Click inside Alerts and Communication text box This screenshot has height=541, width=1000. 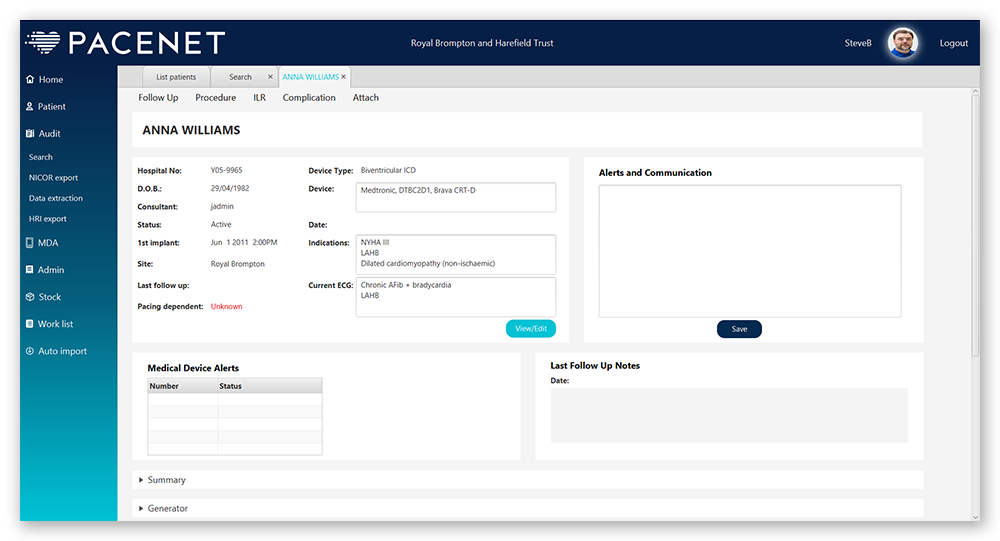pyautogui.click(x=750, y=250)
